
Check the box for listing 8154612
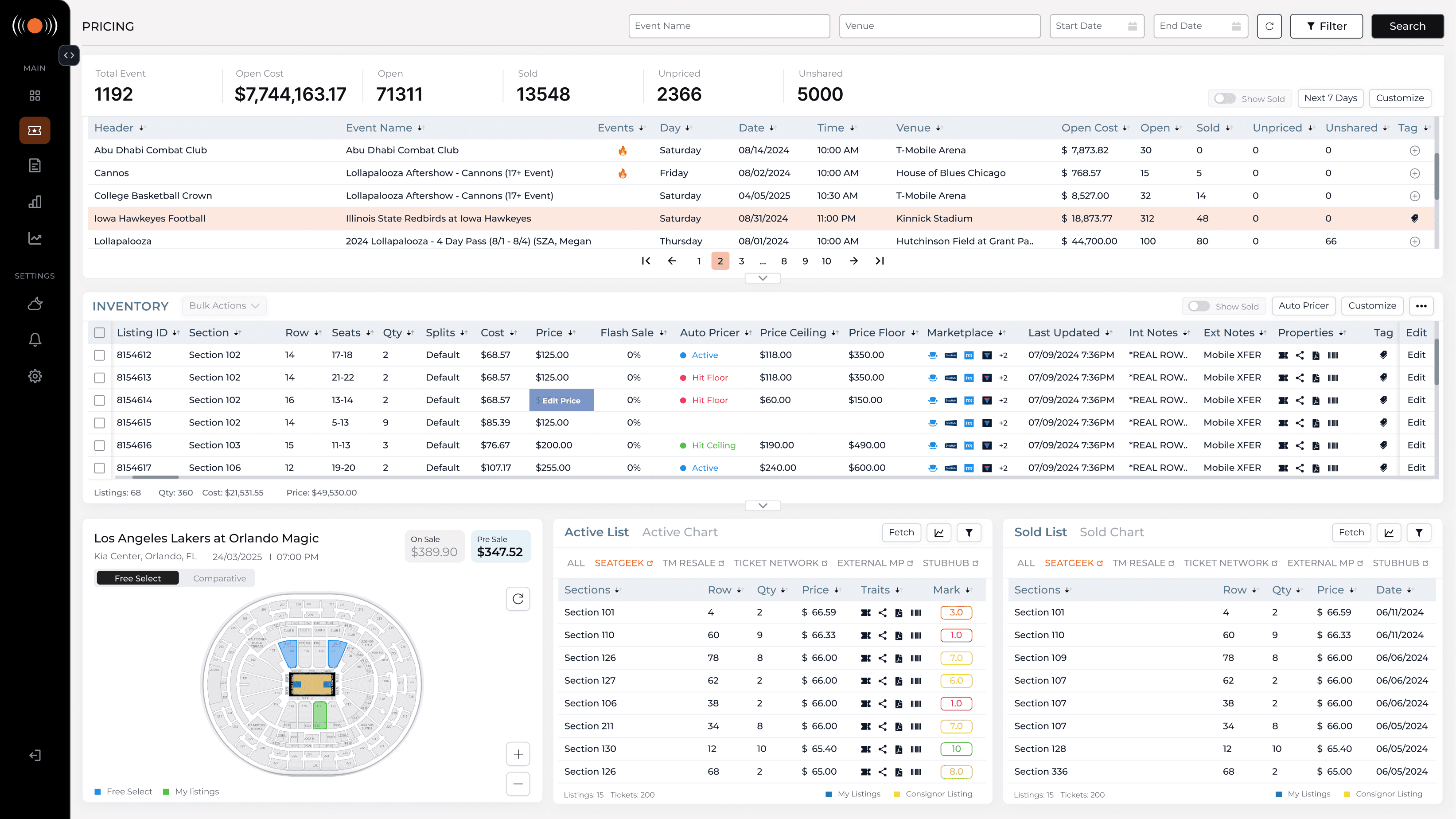click(100, 355)
